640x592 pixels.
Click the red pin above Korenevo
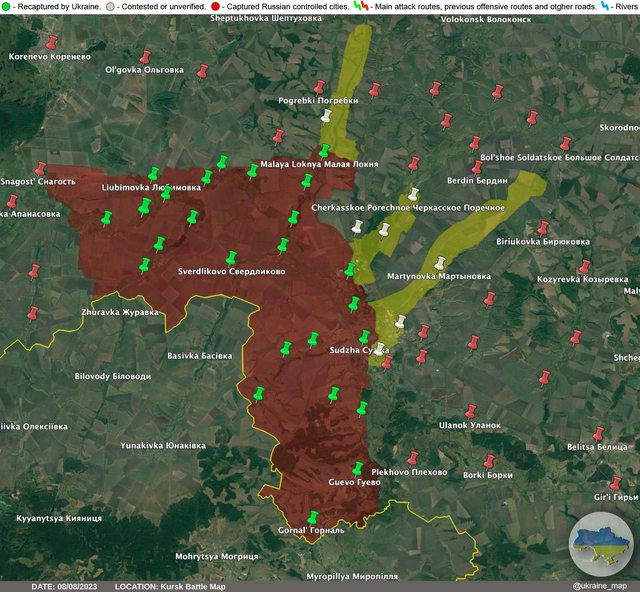52,43
